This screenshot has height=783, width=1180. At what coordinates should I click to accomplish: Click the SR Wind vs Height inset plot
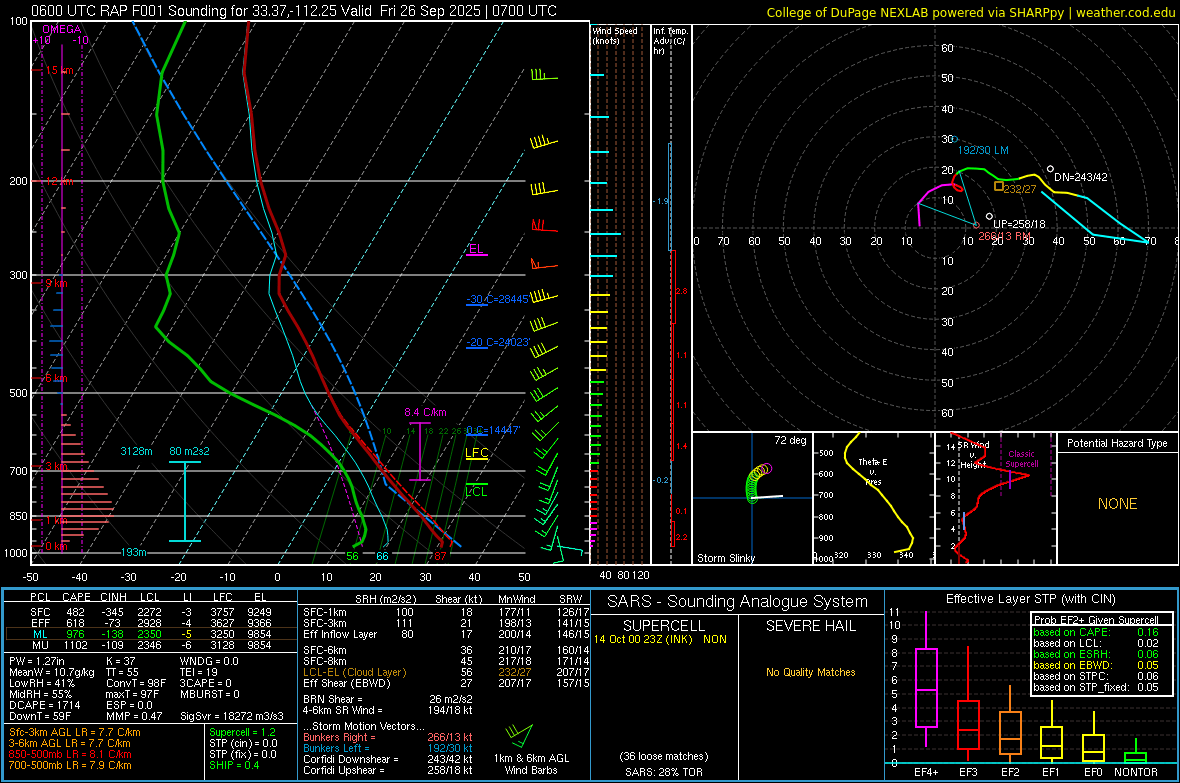click(995, 498)
